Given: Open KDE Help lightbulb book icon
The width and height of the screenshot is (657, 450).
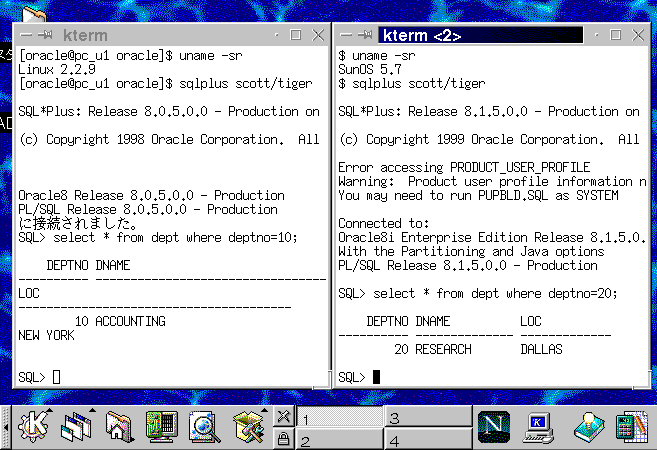Looking at the screenshot, I should [589, 427].
